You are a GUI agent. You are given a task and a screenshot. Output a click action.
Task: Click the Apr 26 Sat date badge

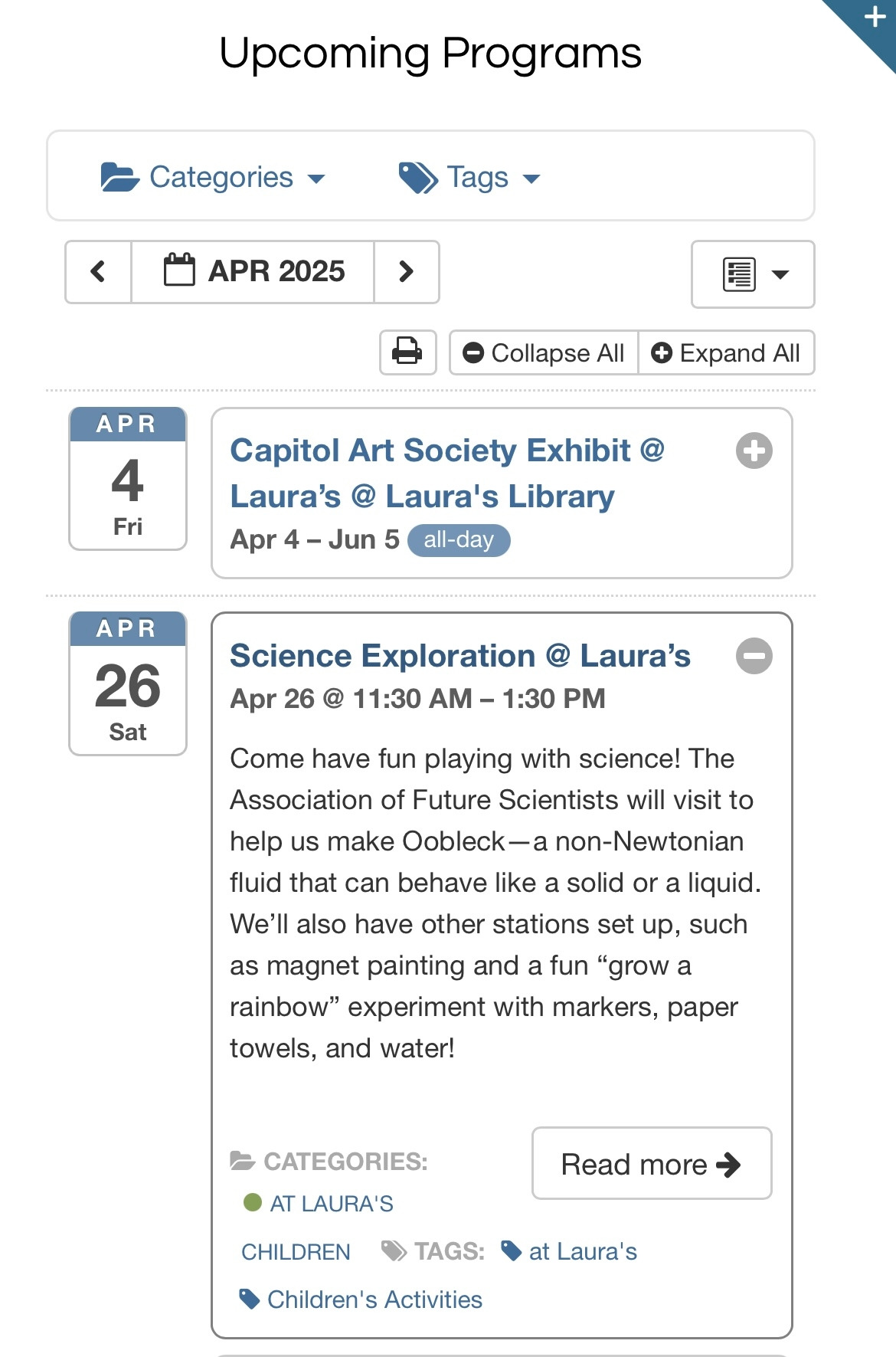(x=128, y=683)
